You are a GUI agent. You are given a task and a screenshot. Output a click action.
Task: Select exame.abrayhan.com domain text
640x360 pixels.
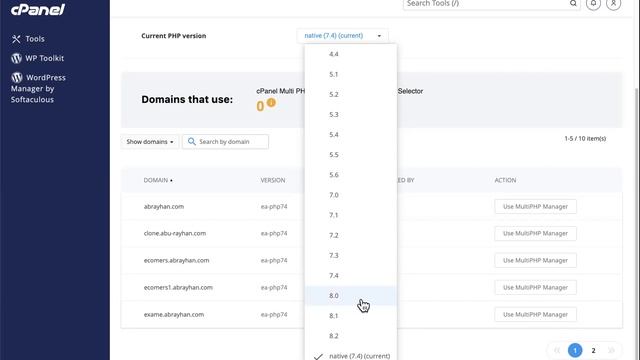pos(173,314)
